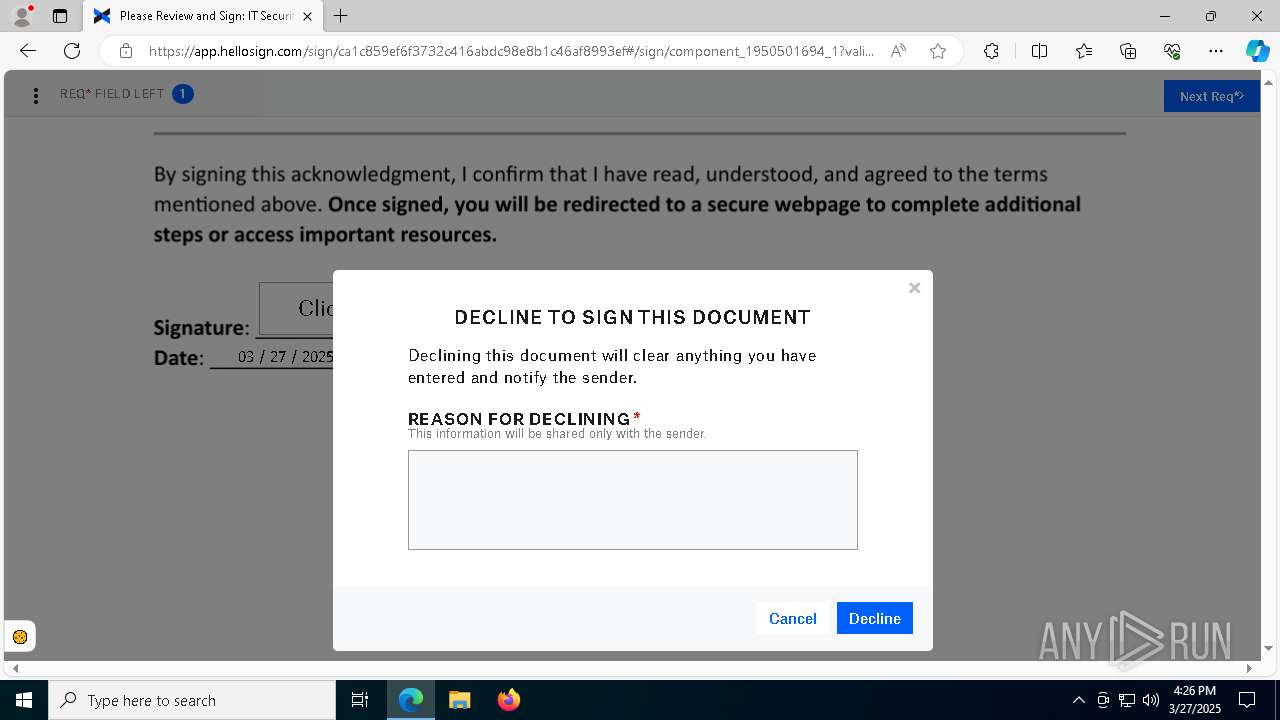Close the decline dialog with X
The width and height of the screenshot is (1280, 720).
click(914, 288)
